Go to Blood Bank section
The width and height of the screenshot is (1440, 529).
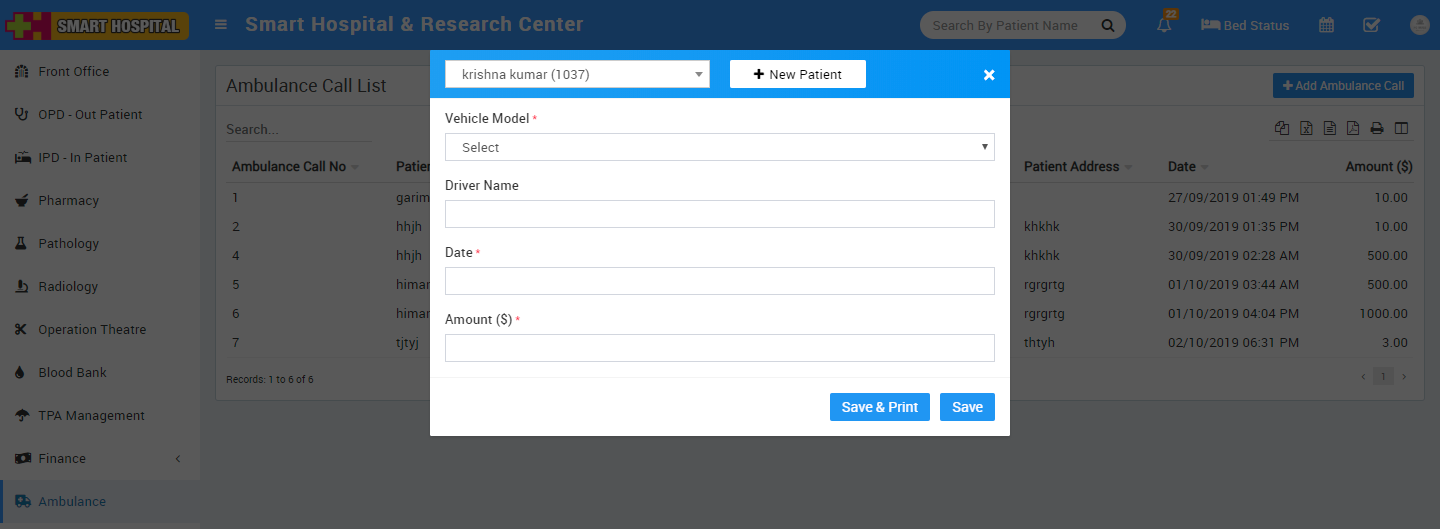click(x=72, y=373)
